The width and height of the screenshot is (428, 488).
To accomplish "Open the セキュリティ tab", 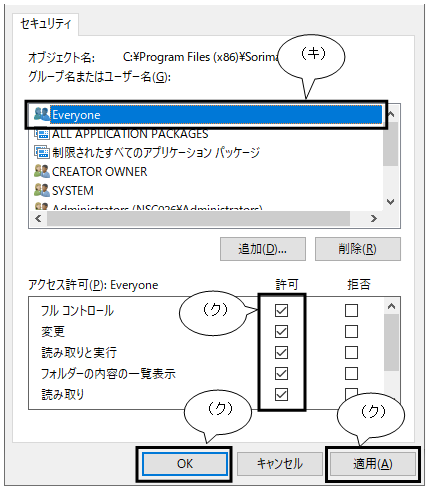I will [45, 24].
